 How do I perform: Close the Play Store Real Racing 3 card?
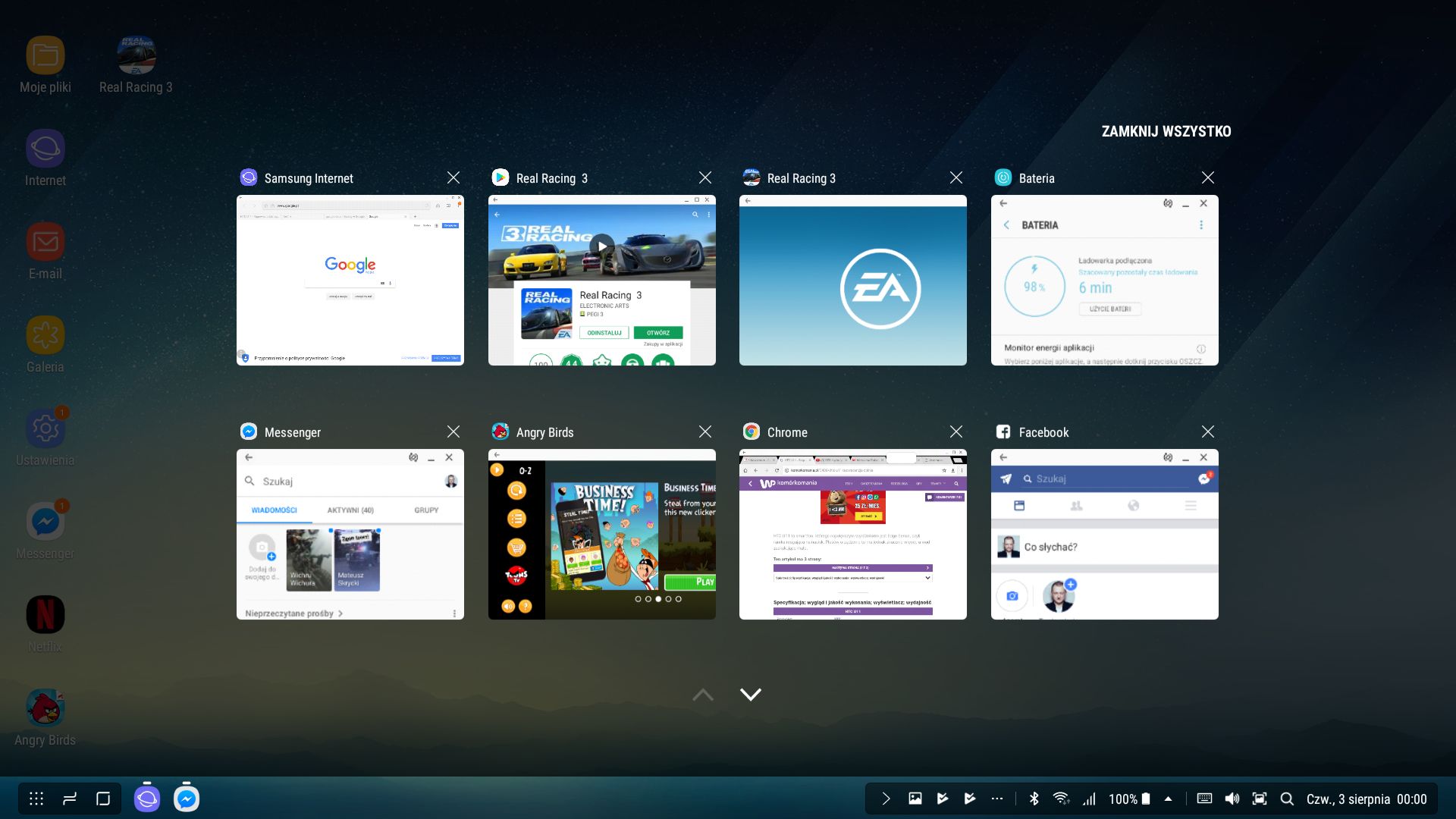(x=705, y=177)
